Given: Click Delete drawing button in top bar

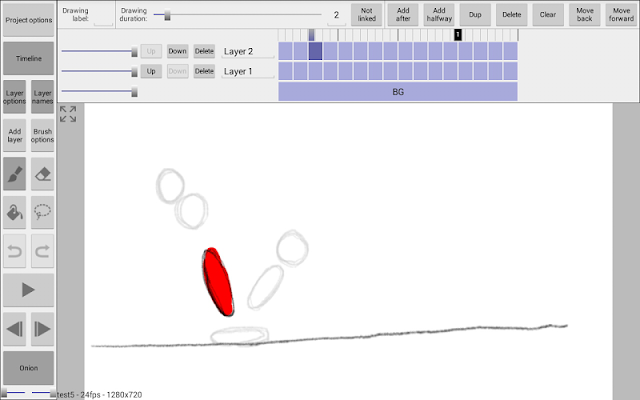Looking at the screenshot, I should pos(511,15).
